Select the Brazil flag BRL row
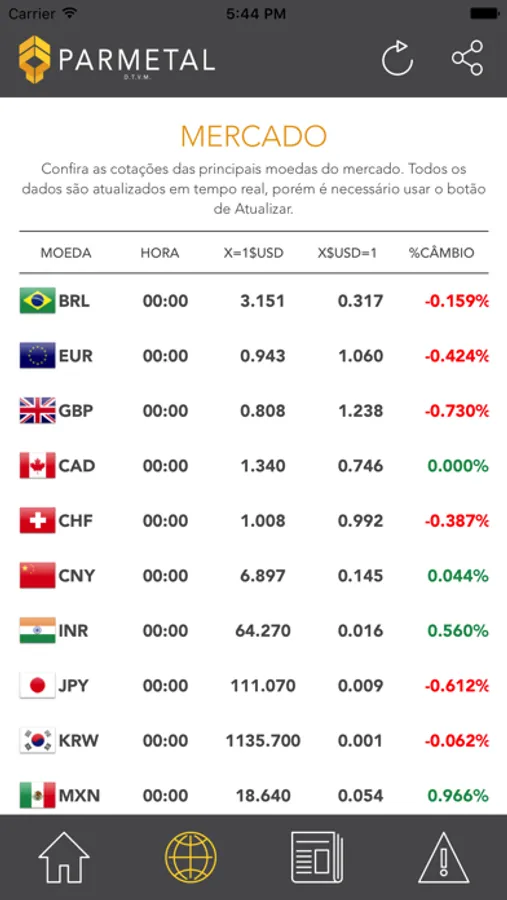Image resolution: width=507 pixels, height=900 pixels. click(x=254, y=301)
